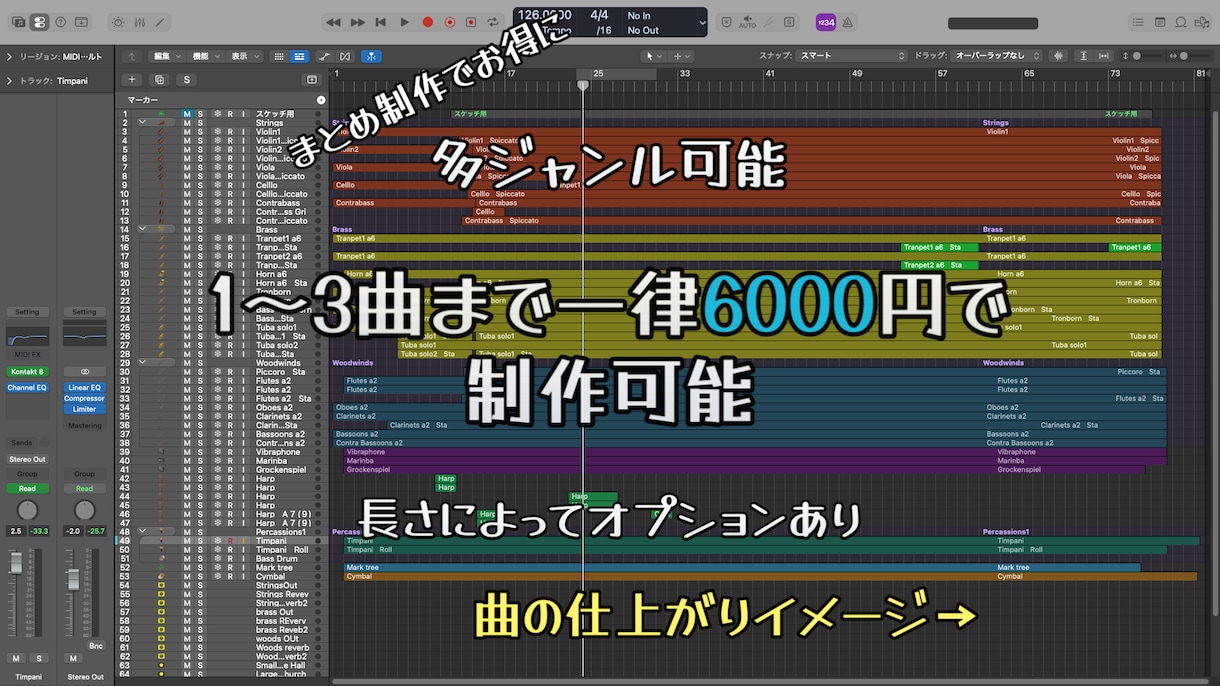This screenshot has width=1220, height=686.
Task: Open the Library panel icon at top left
Action: [20, 21]
